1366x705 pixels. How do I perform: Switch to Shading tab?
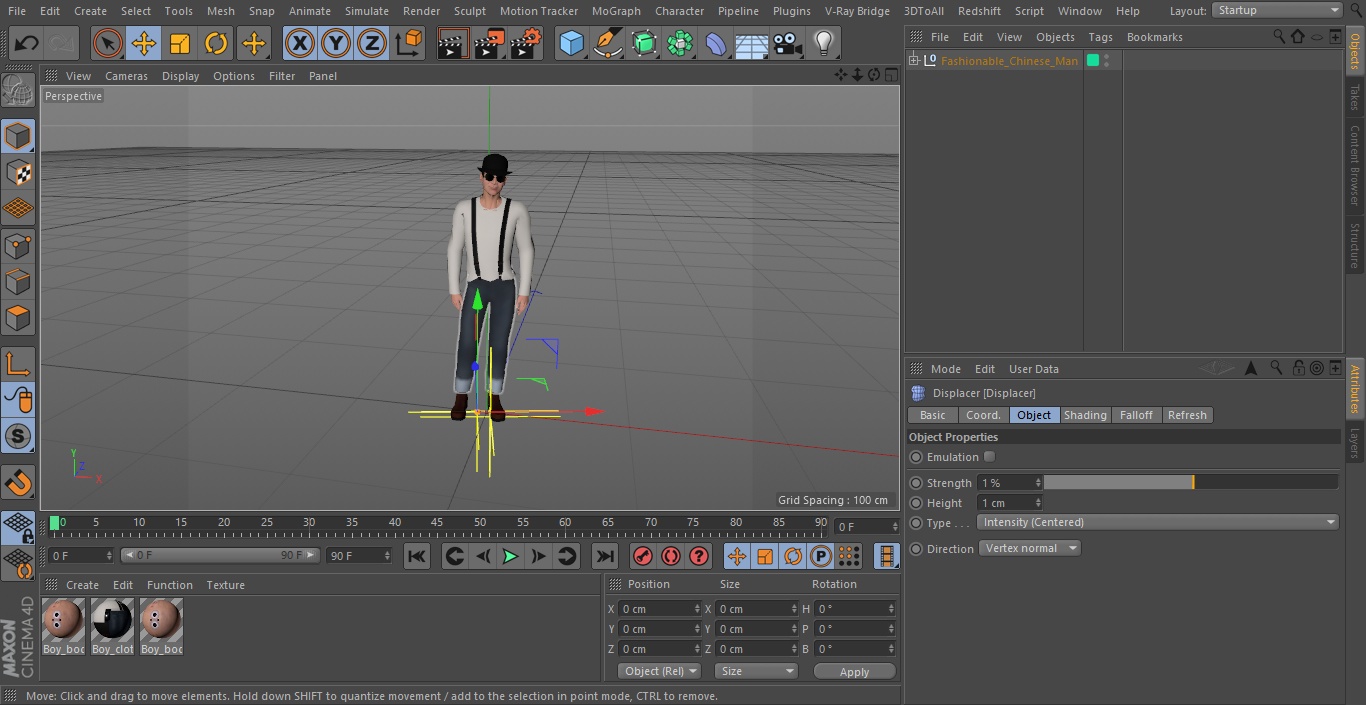pyautogui.click(x=1085, y=415)
